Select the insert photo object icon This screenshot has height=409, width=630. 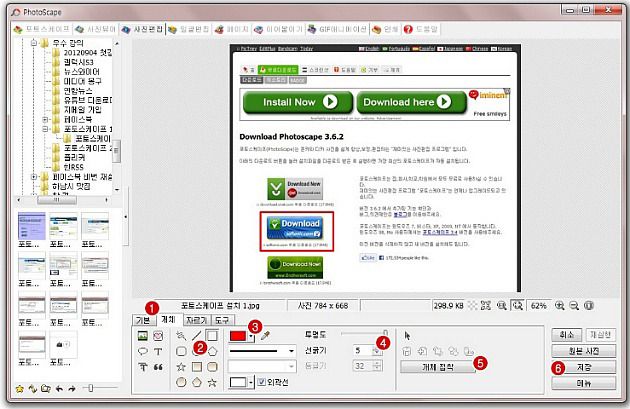(142, 336)
